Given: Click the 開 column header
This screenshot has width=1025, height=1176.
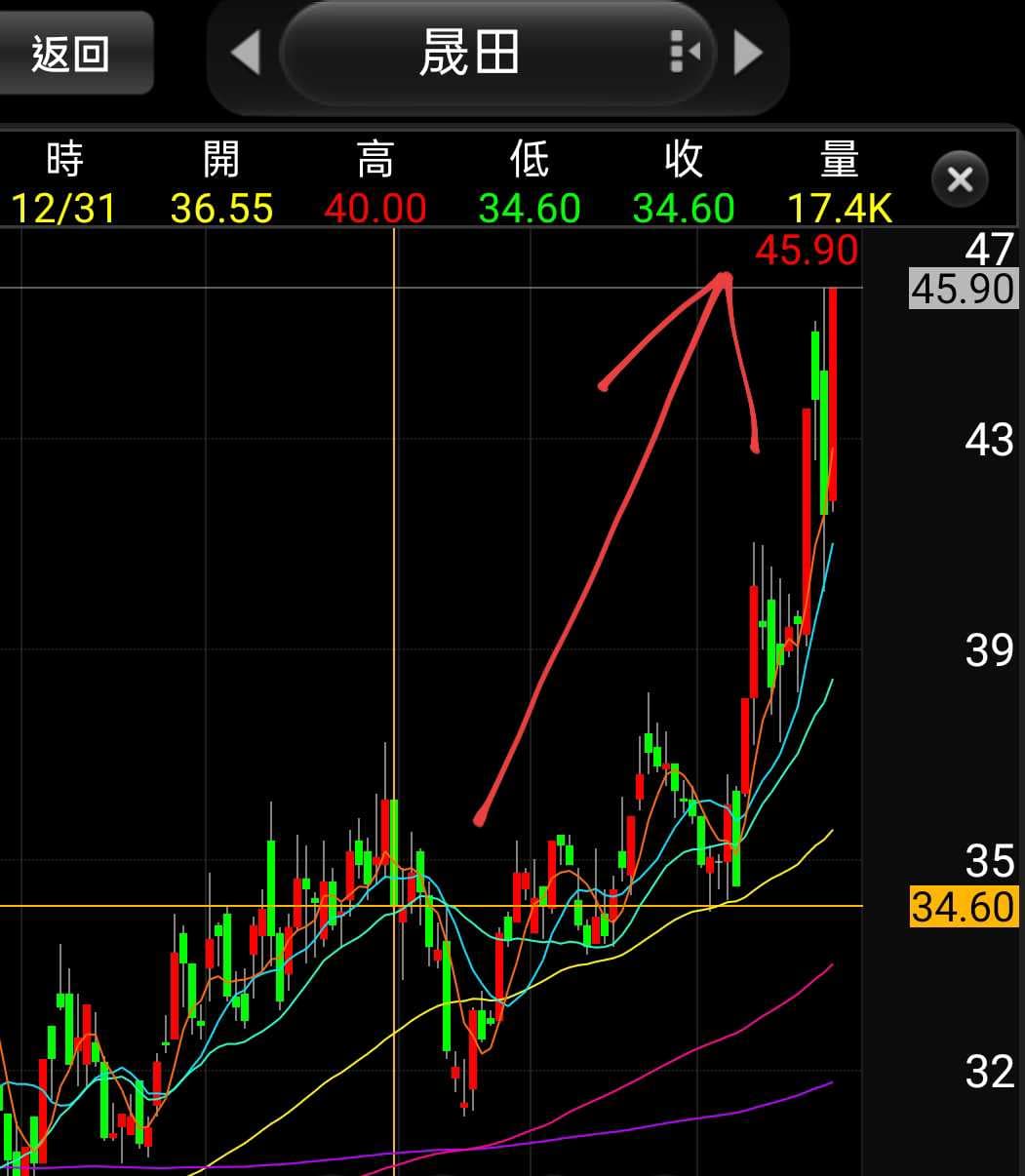Looking at the screenshot, I should (x=220, y=159).
